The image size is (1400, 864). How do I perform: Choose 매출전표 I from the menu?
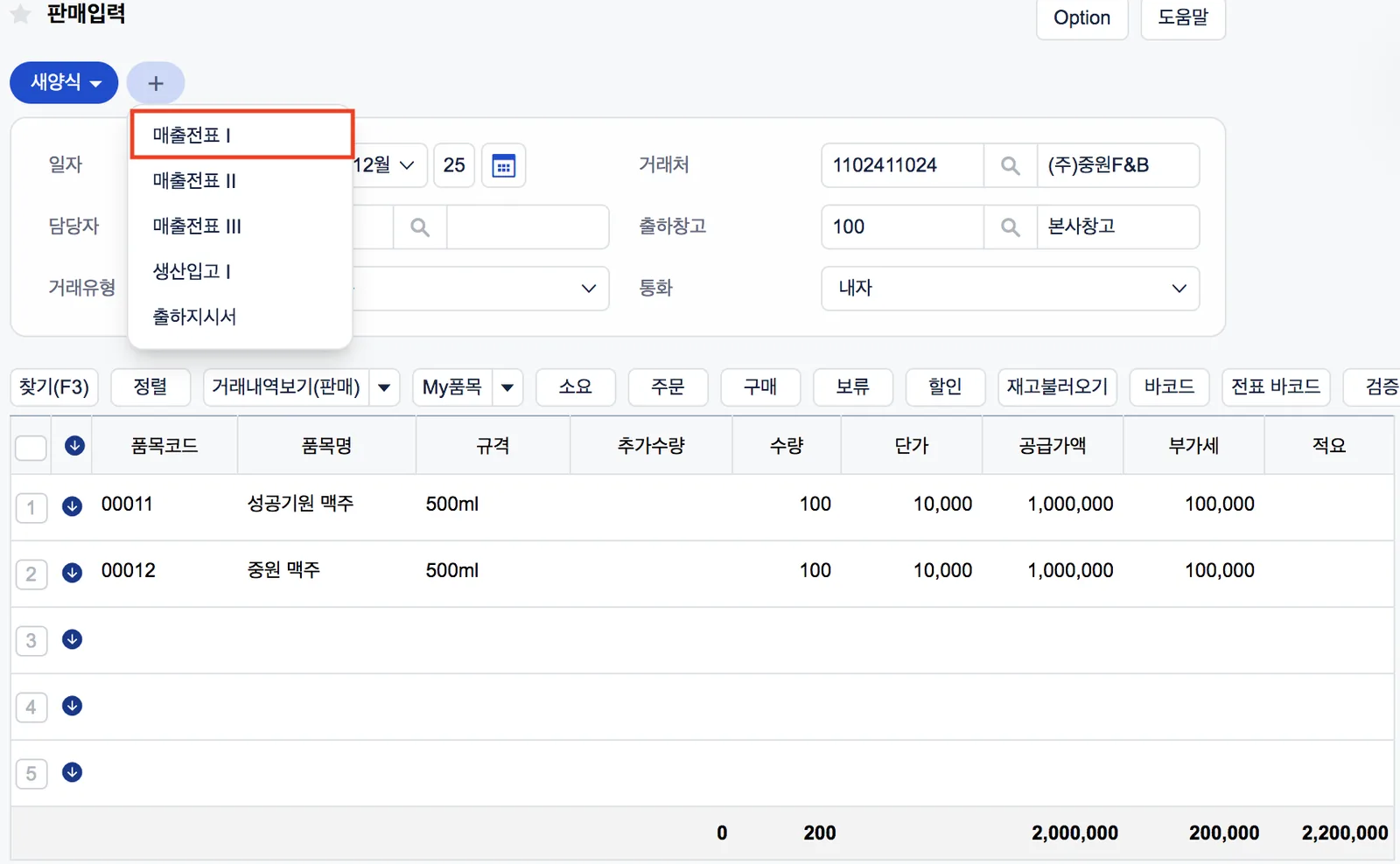click(x=242, y=135)
